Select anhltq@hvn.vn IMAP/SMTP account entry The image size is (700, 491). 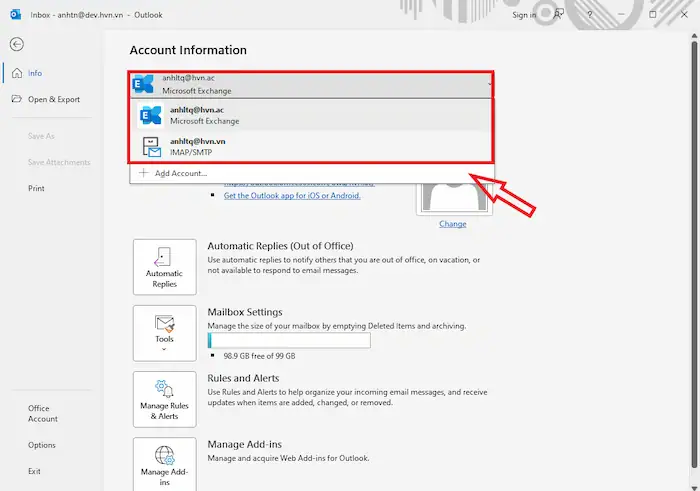[x=312, y=147]
